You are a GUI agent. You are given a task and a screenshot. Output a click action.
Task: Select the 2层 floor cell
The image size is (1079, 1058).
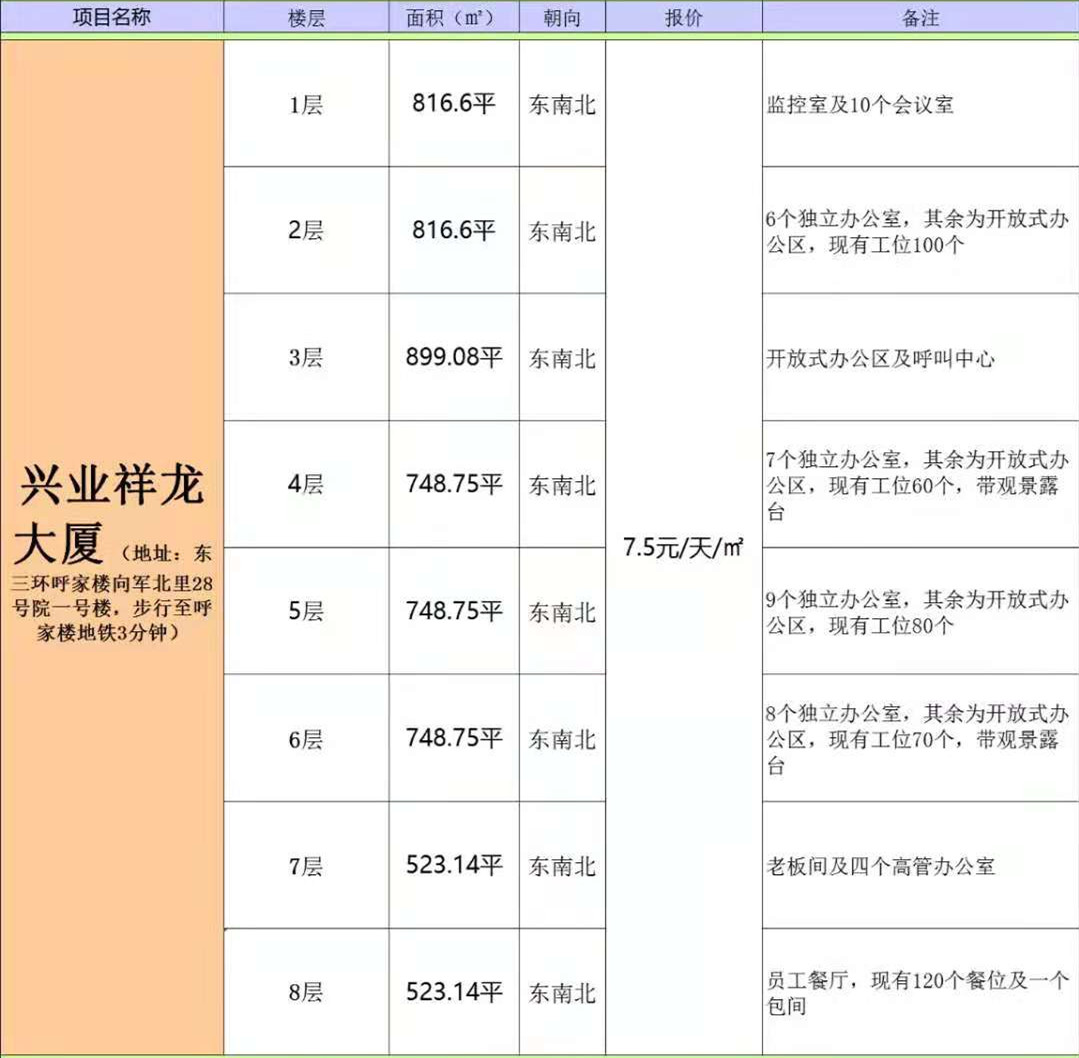[x=306, y=231]
